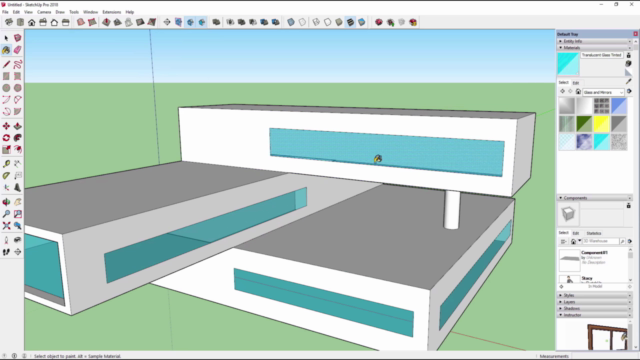640x360 pixels.
Task: Select the Push/Pull tool
Action: coord(18,126)
